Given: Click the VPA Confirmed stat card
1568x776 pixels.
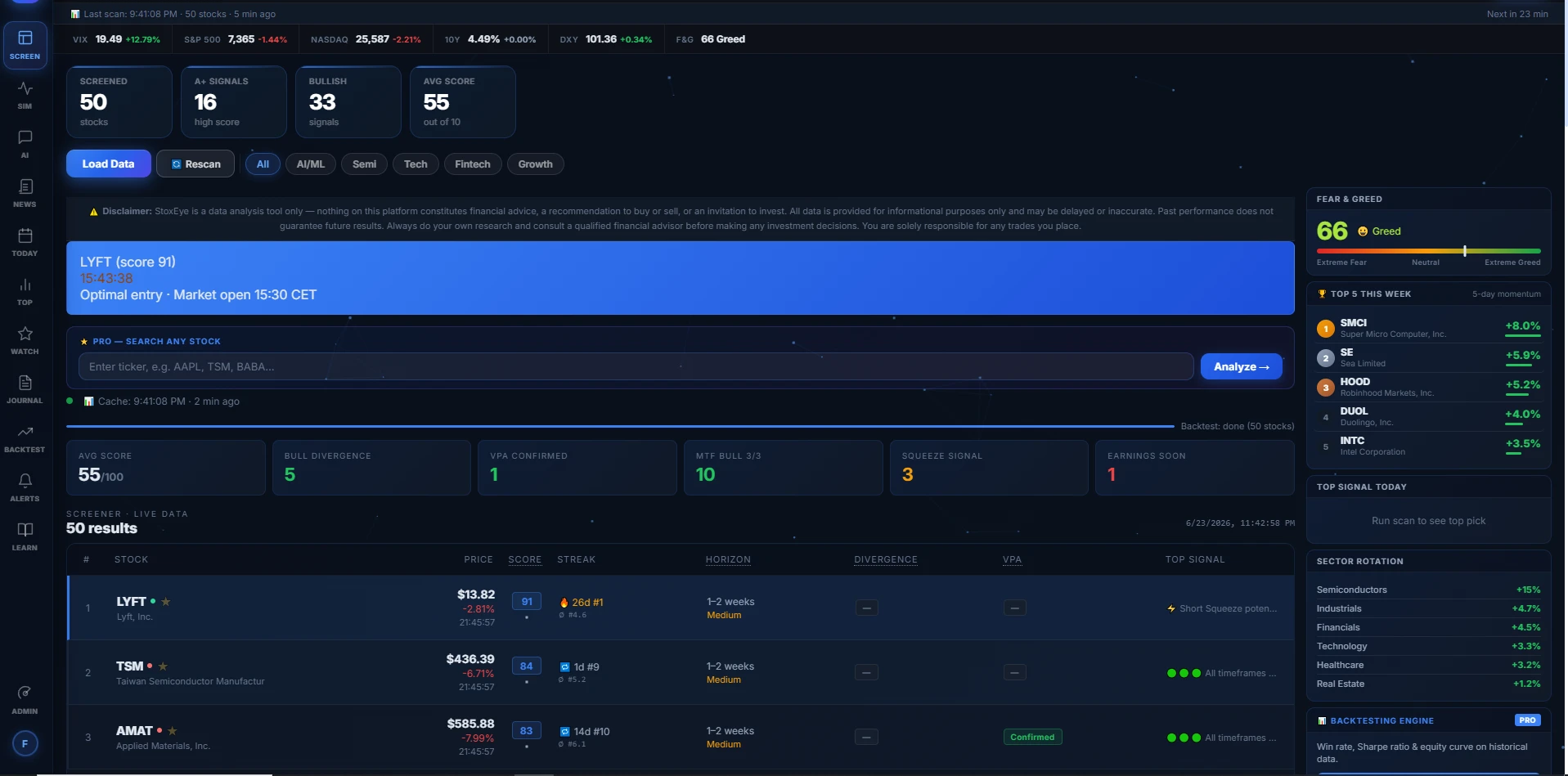Looking at the screenshot, I should tap(577, 468).
